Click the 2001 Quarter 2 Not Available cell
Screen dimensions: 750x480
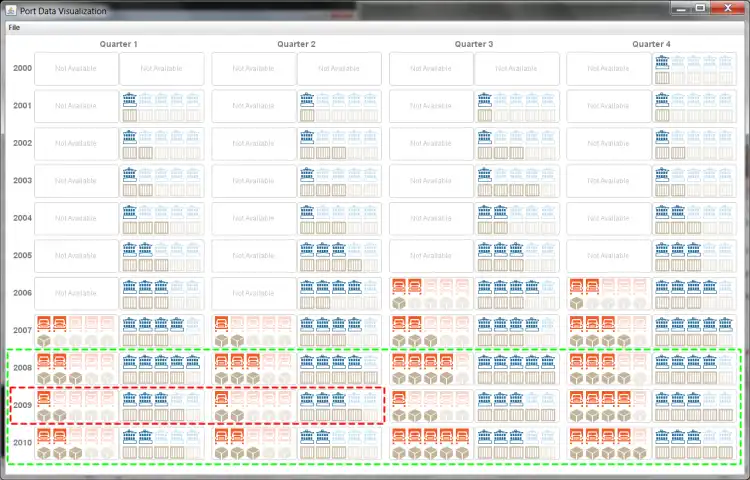[x=254, y=106]
